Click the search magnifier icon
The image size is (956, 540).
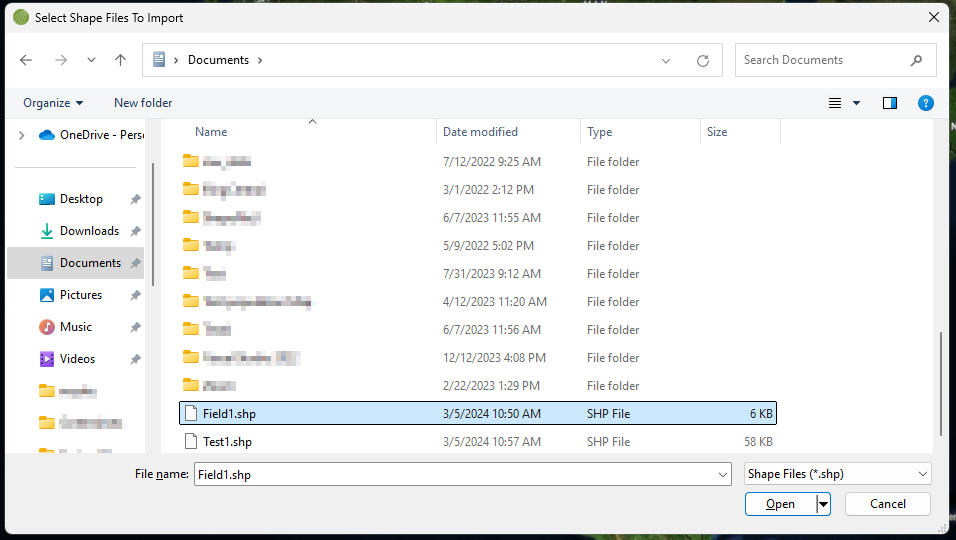click(916, 60)
